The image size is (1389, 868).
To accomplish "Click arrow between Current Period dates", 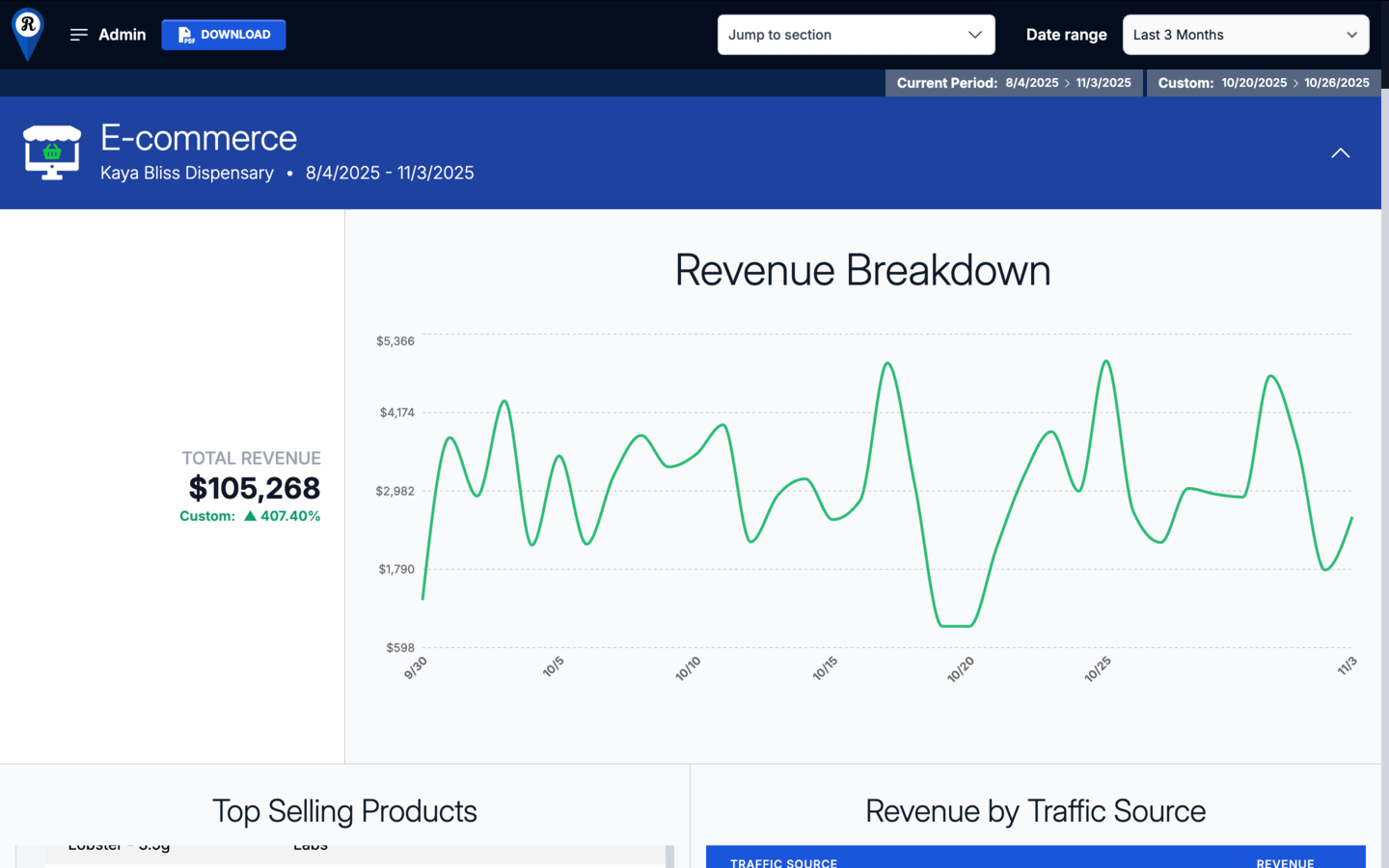I will coord(1067,83).
